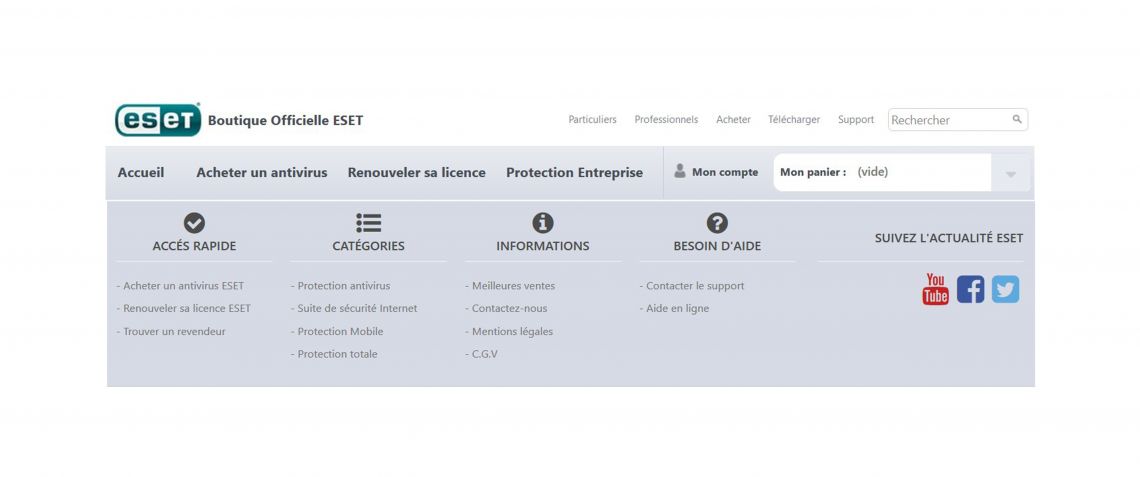
Task: Click the Mon compte user icon
Action: pos(680,172)
